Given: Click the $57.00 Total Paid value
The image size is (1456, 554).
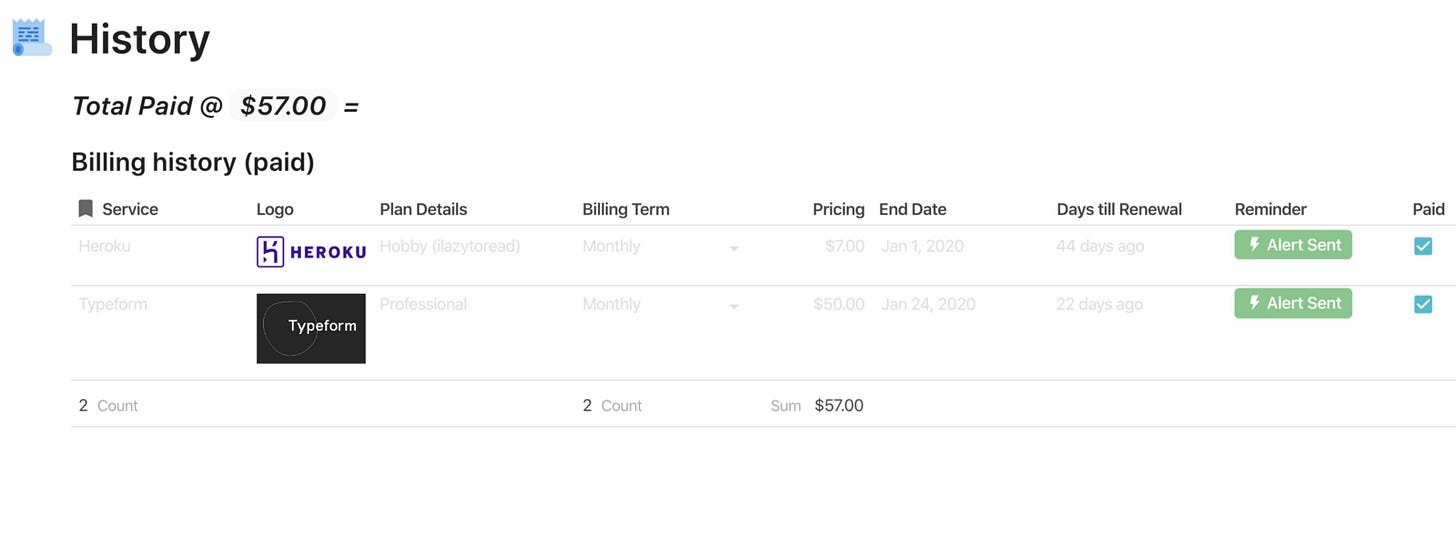Looking at the screenshot, I should (x=283, y=106).
